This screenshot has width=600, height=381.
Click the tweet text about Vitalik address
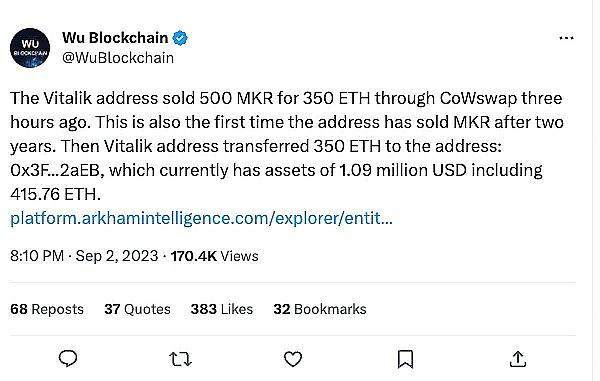click(x=287, y=146)
